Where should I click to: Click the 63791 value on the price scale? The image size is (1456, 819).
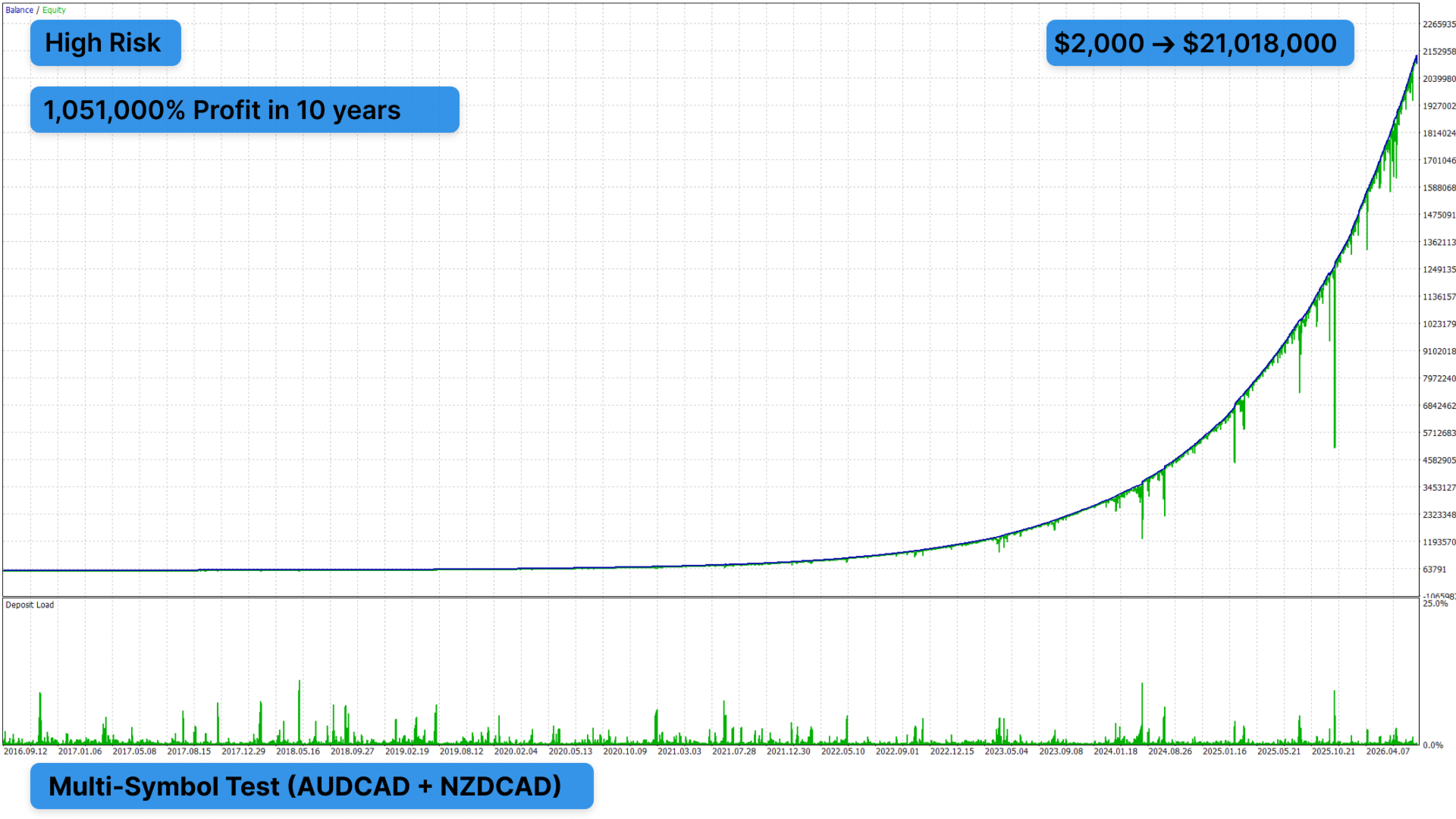coord(1435,570)
